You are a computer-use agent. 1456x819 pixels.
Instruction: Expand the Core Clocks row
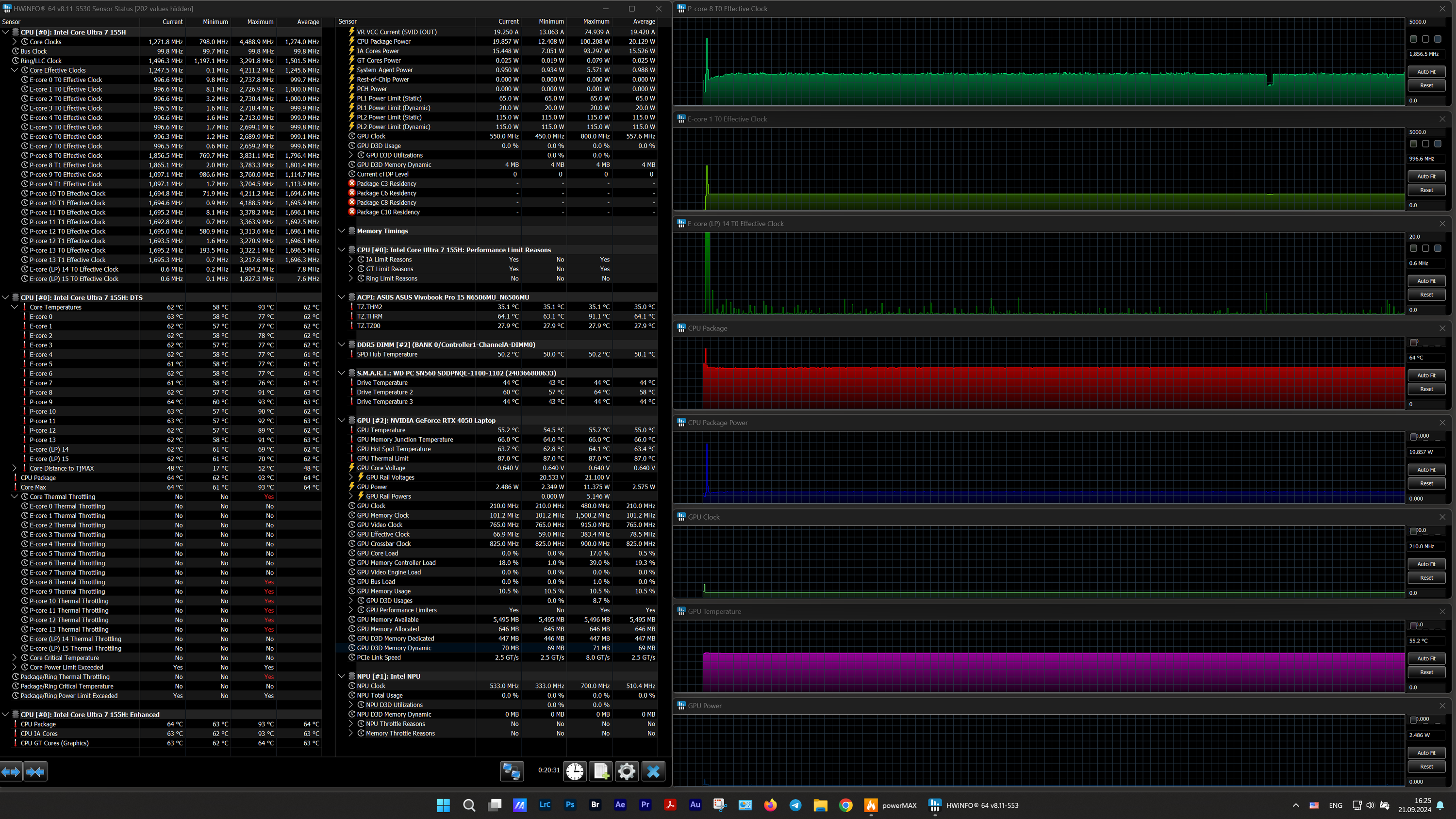pyautogui.click(x=15, y=42)
